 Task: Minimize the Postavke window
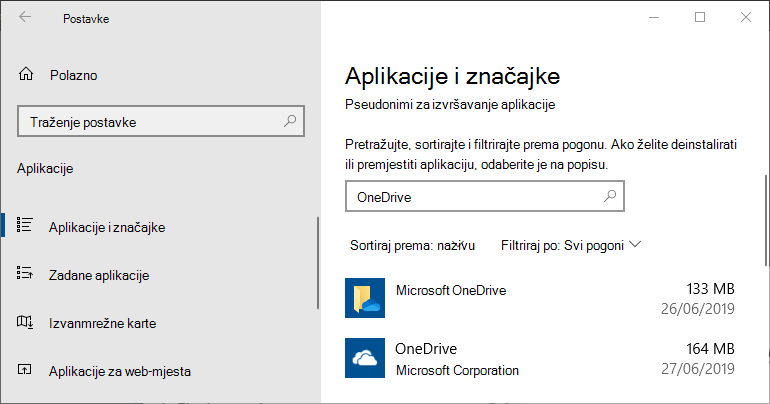pyautogui.click(x=654, y=17)
